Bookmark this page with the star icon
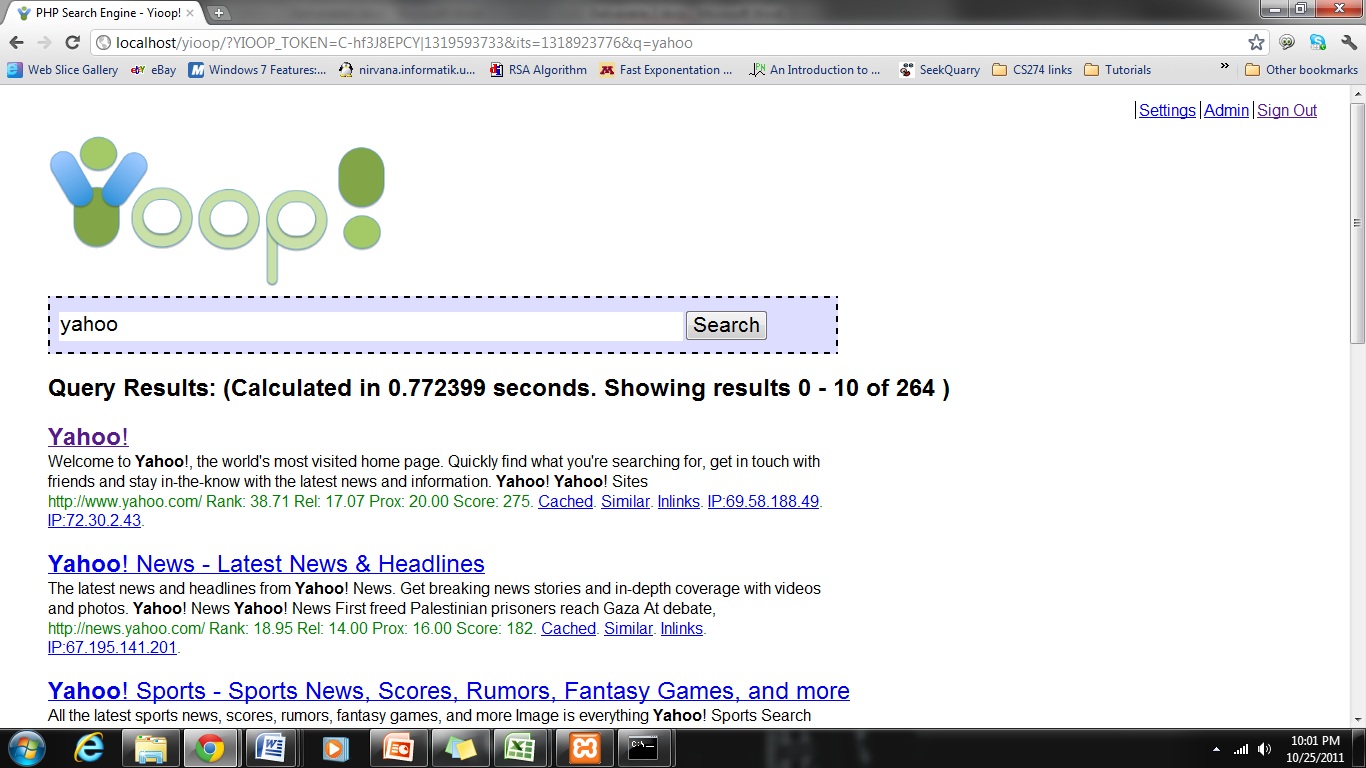The width and height of the screenshot is (1366, 768). tap(1256, 42)
